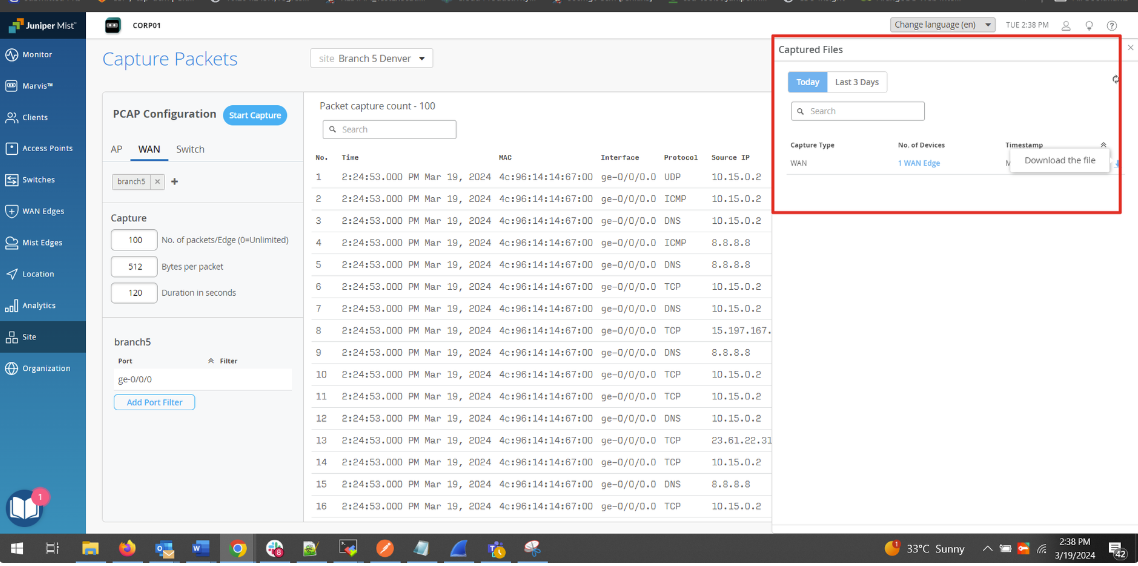Select the Last 3 Days tab
The height and width of the screenshot is (566, 1138).
pyautogui.click(x=857, y=82)
